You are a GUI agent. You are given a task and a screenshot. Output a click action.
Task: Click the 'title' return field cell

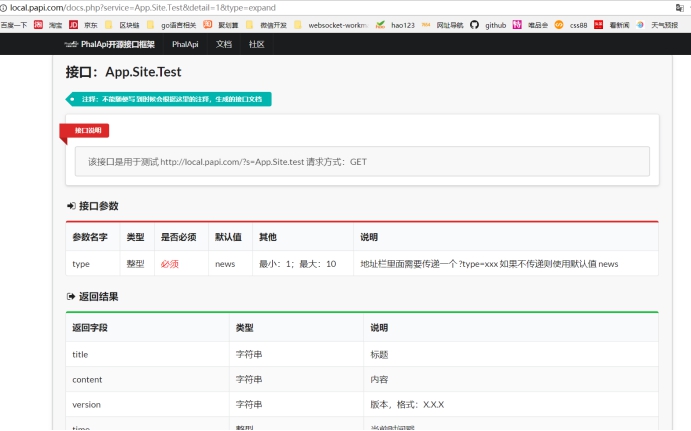click(x=80, y=355)
